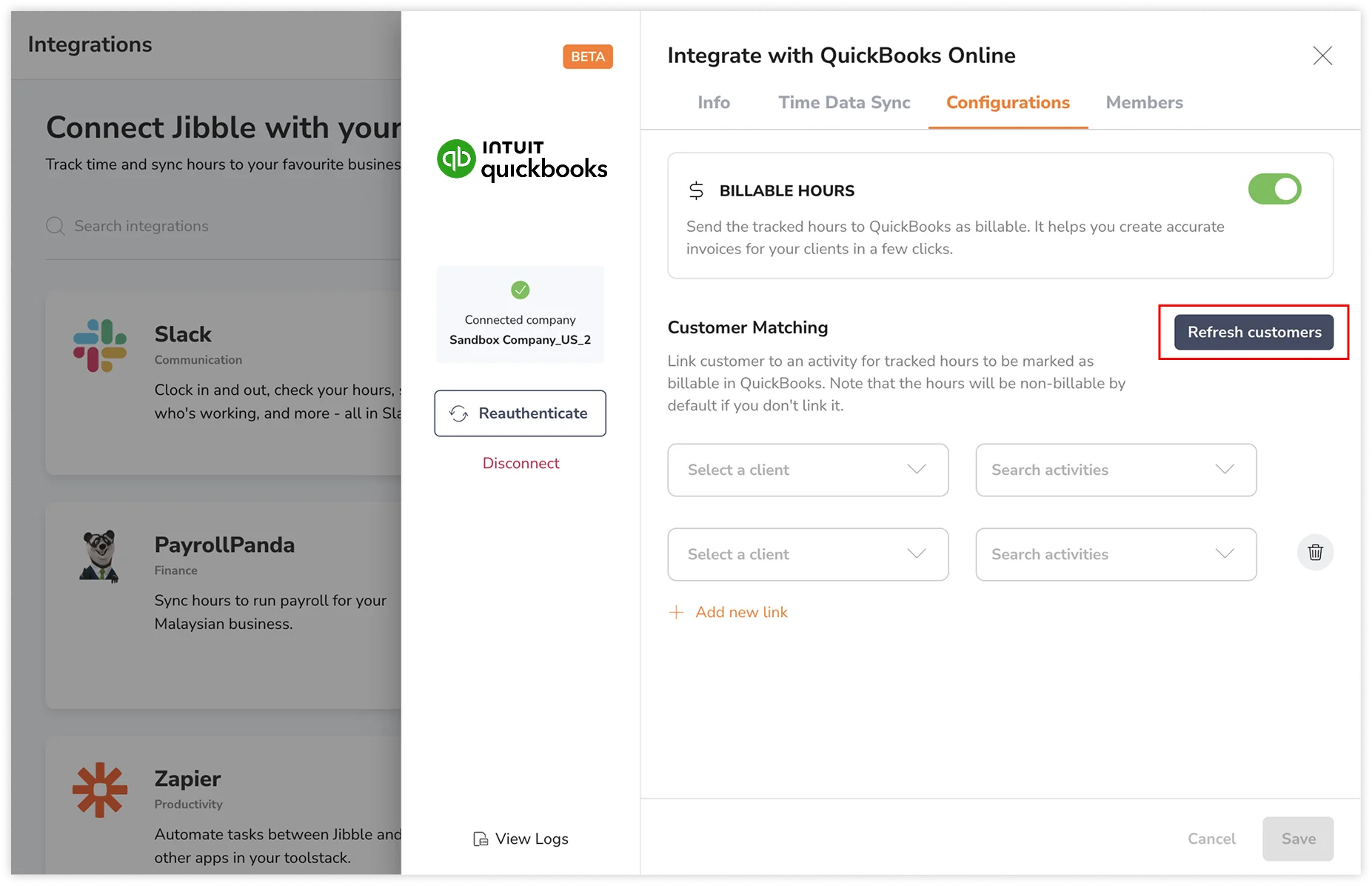Image resolution: width=1372 pixels, height=886 pixels.
Task: Click the Intuit QuickBooks logo
Action: click(522, 160)
